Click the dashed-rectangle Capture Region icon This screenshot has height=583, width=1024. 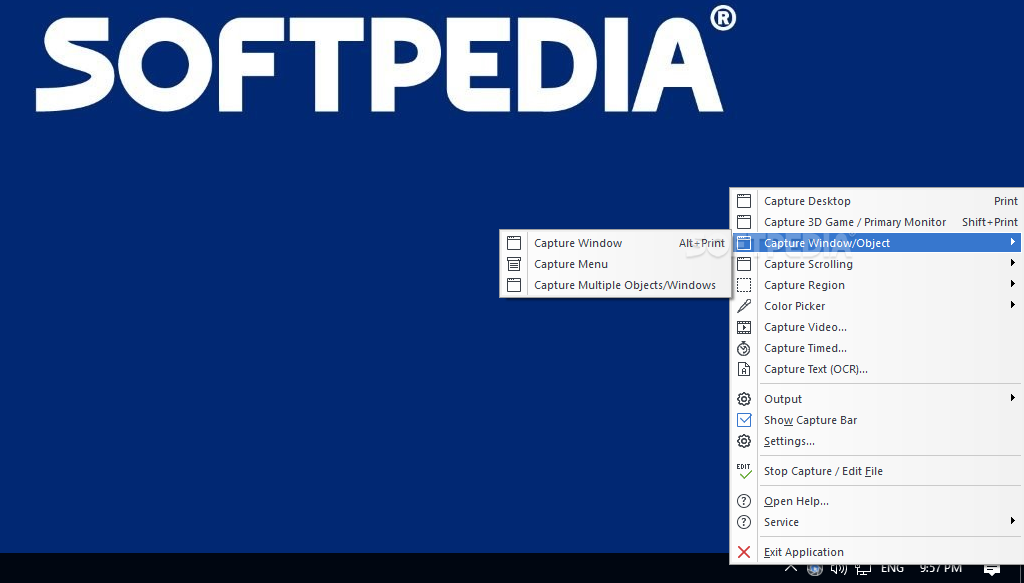pos(744,285)
